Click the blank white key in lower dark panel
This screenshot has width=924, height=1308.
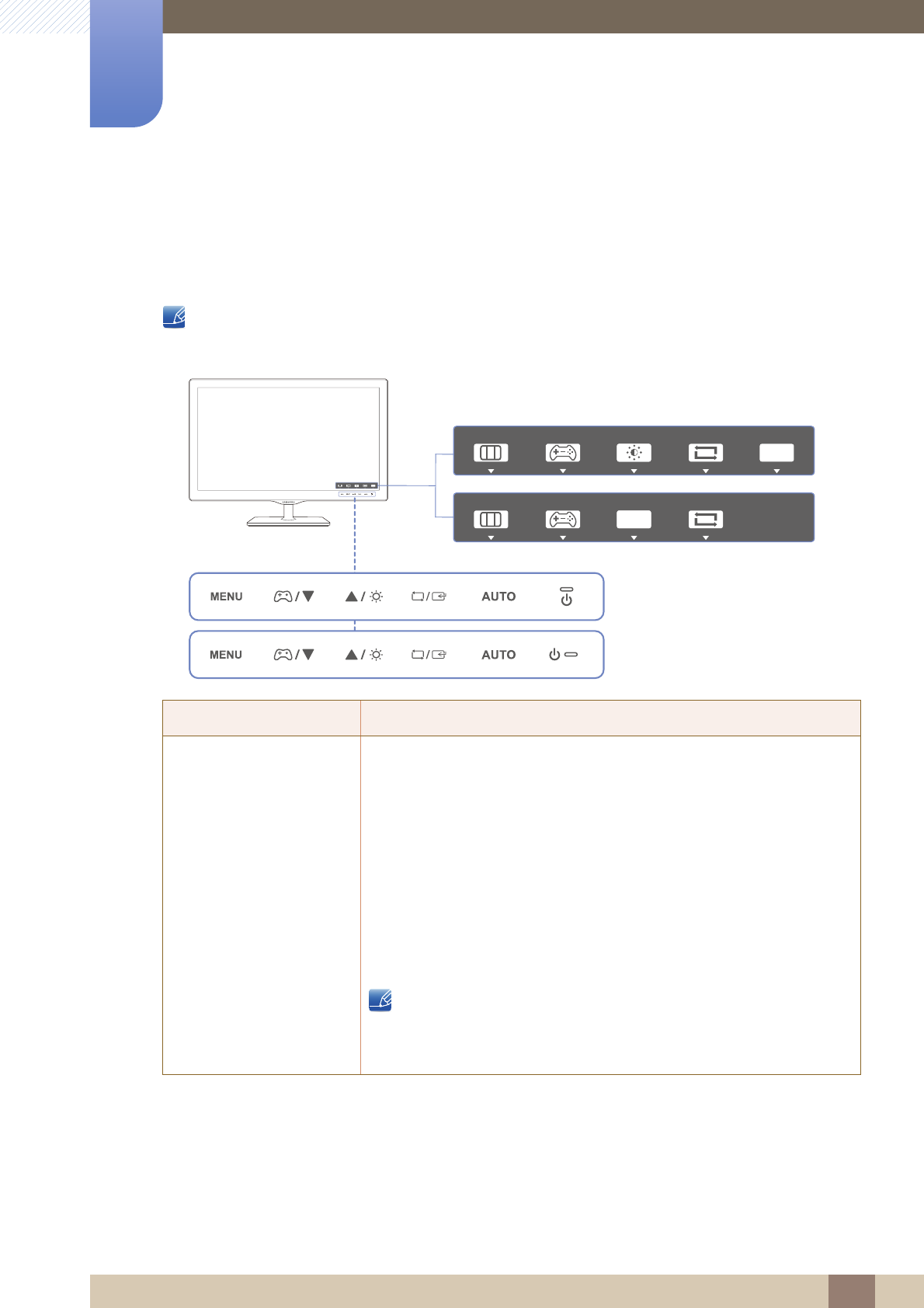[x=634, y=520]
